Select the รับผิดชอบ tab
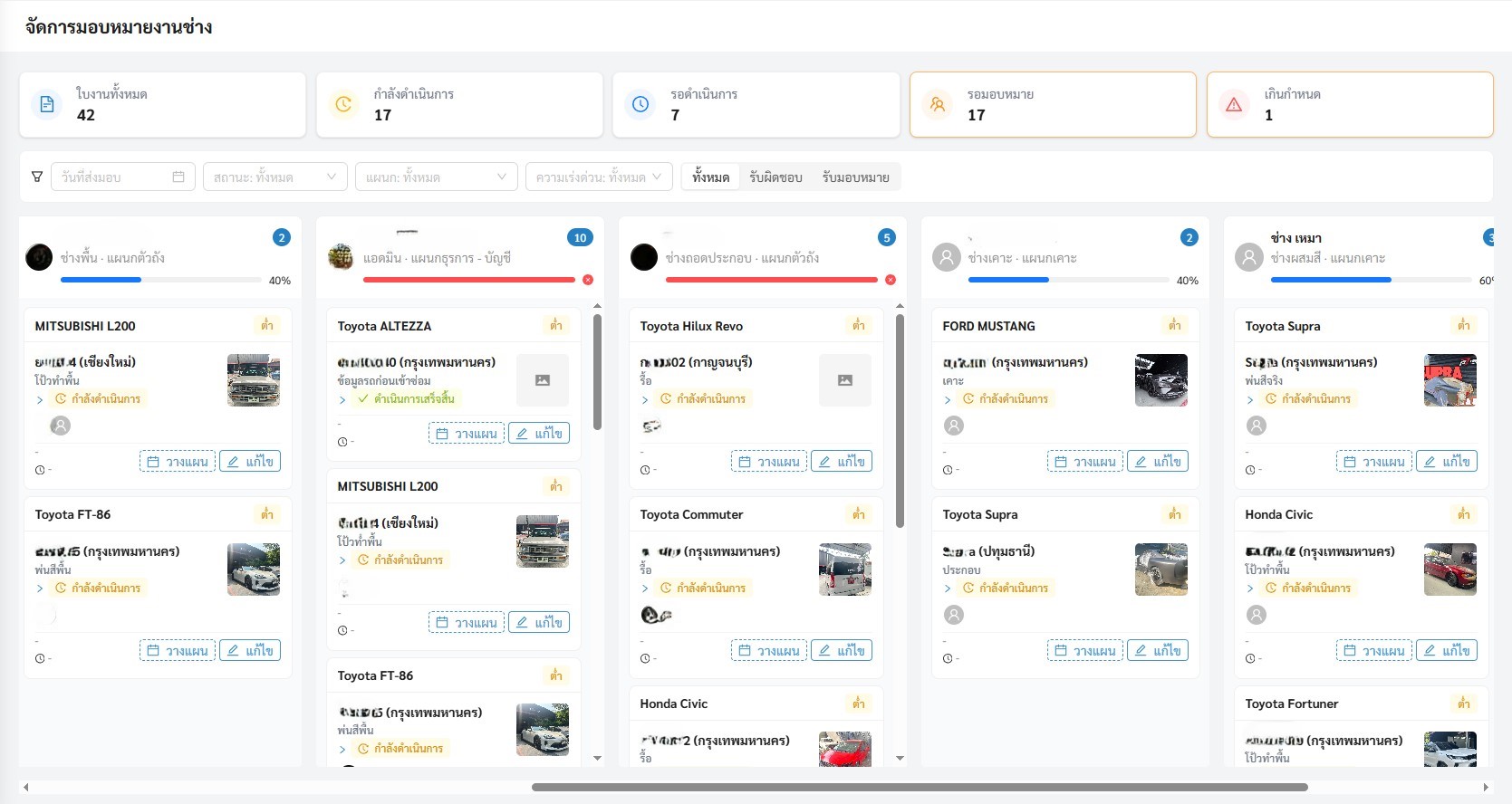The width and height of the screenshot is (1512, 804). click(x=775, y=177)
